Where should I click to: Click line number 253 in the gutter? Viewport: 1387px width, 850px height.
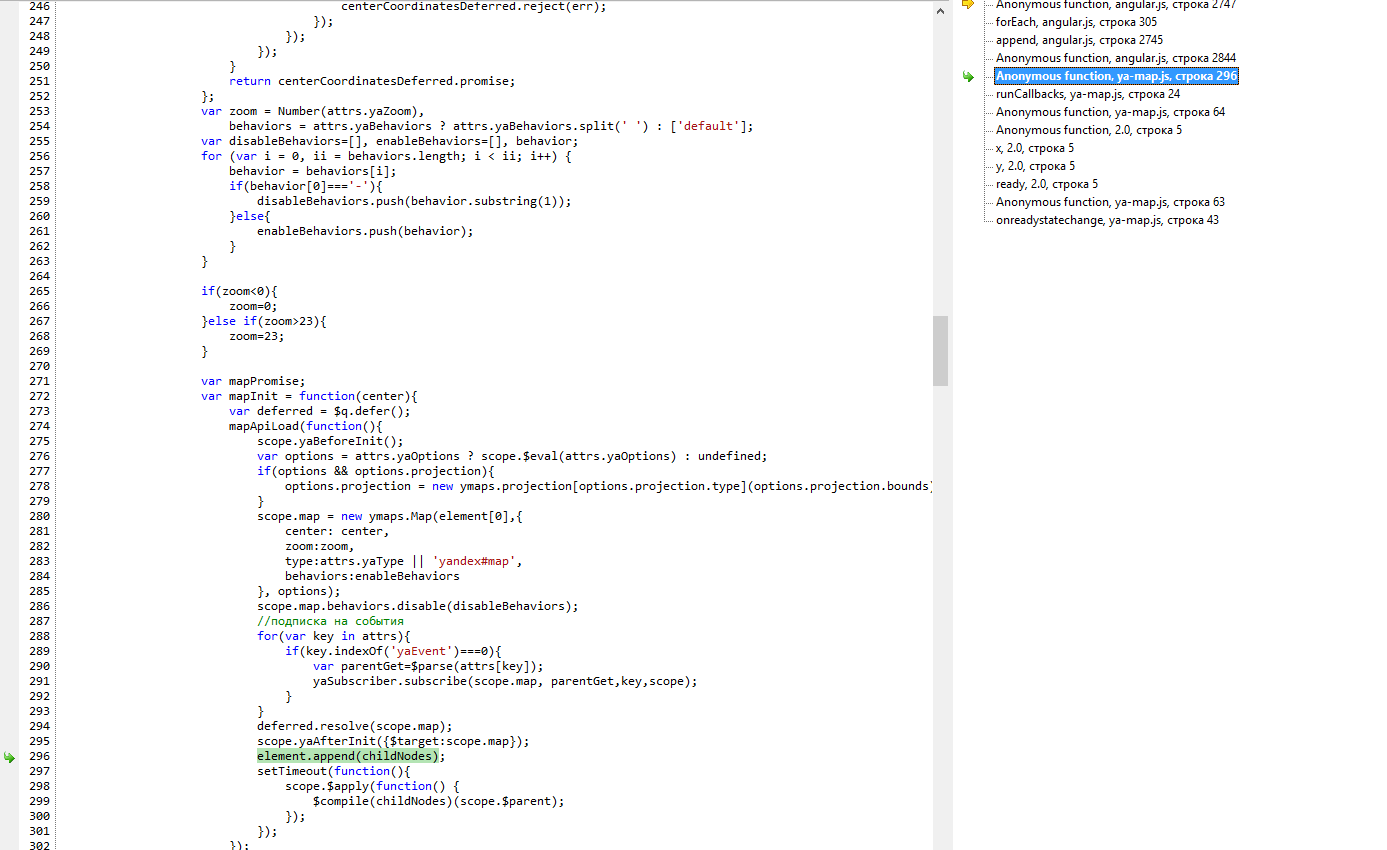click(x=39, y=111)
